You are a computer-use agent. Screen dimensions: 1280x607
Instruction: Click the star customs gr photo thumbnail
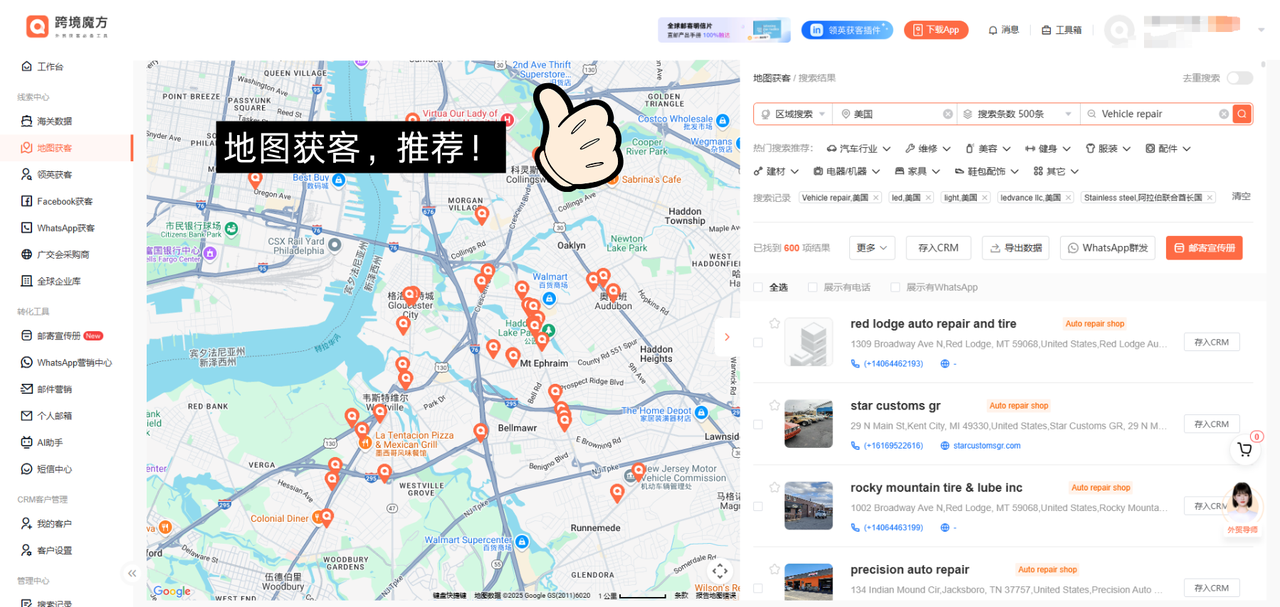point(808,424)
